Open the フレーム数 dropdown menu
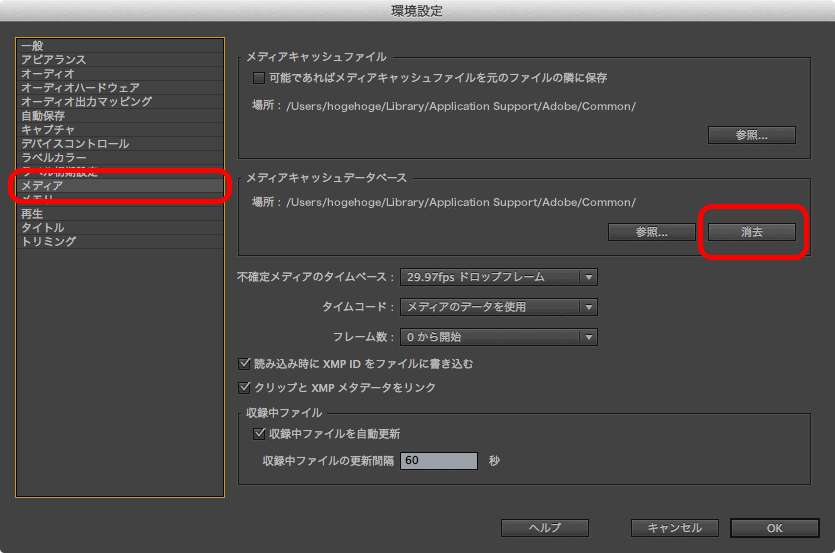Screen dimensions: 835x553 (x=498, y=338)
